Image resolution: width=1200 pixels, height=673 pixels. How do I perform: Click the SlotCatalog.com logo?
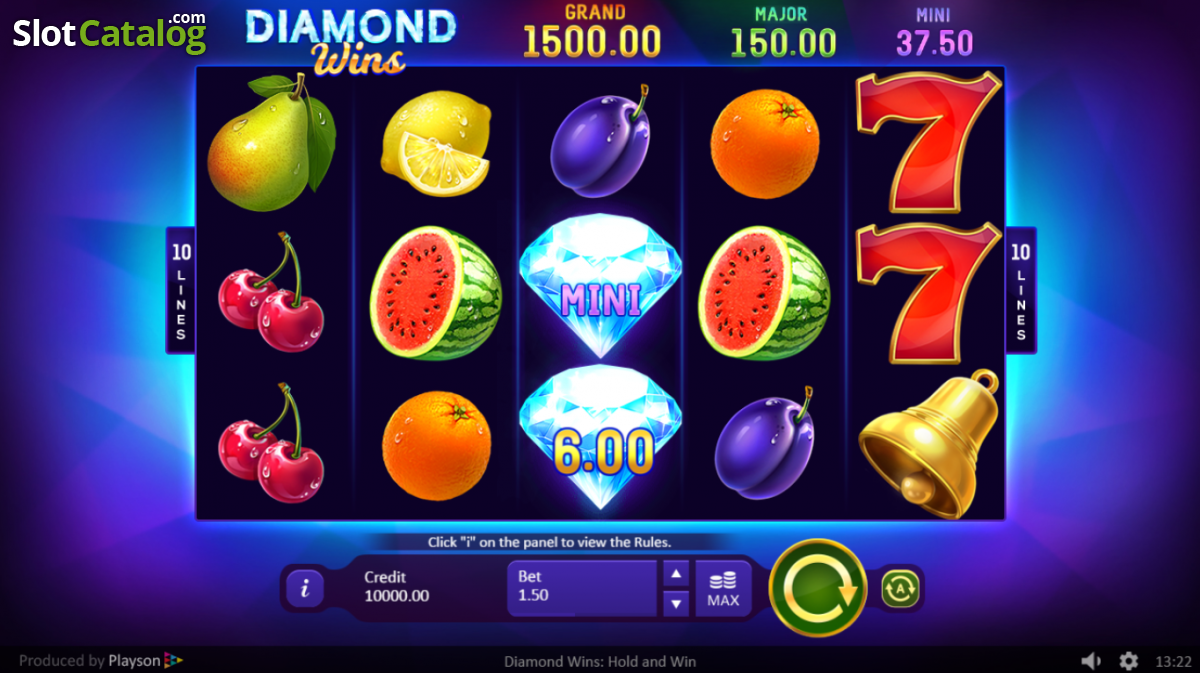coord(109,32)
